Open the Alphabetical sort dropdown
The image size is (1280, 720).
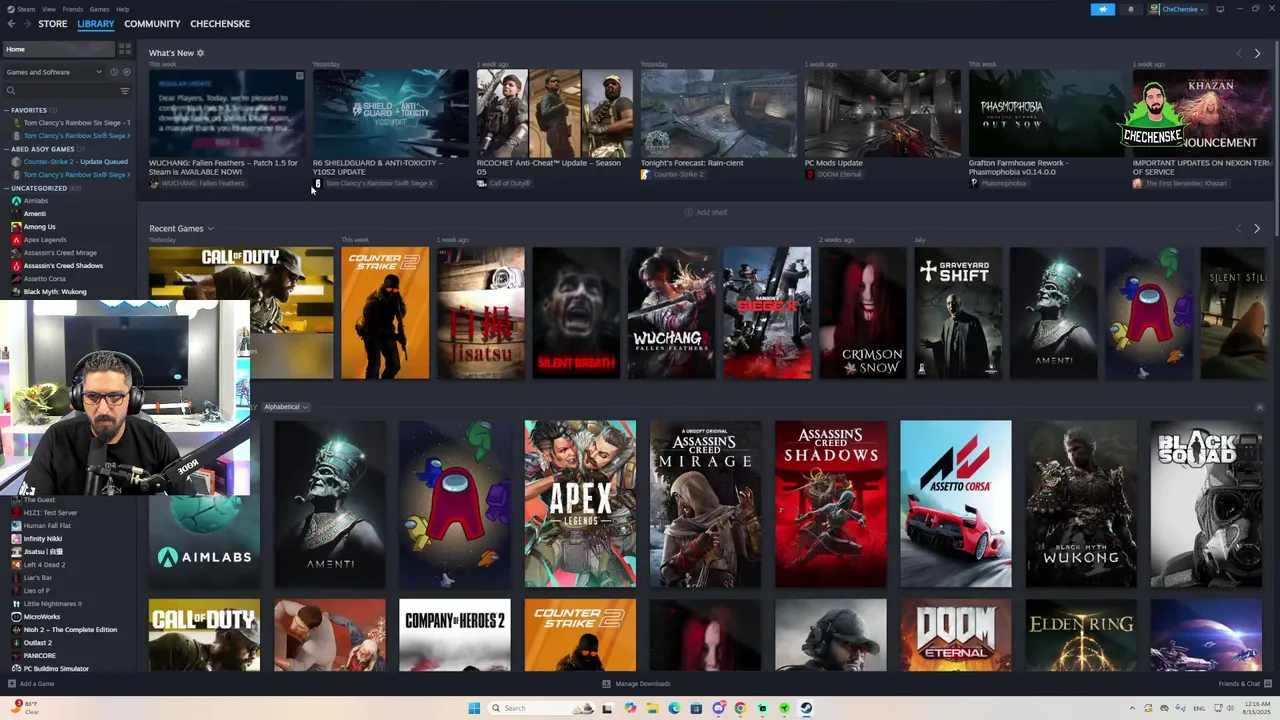coord(285,407)
